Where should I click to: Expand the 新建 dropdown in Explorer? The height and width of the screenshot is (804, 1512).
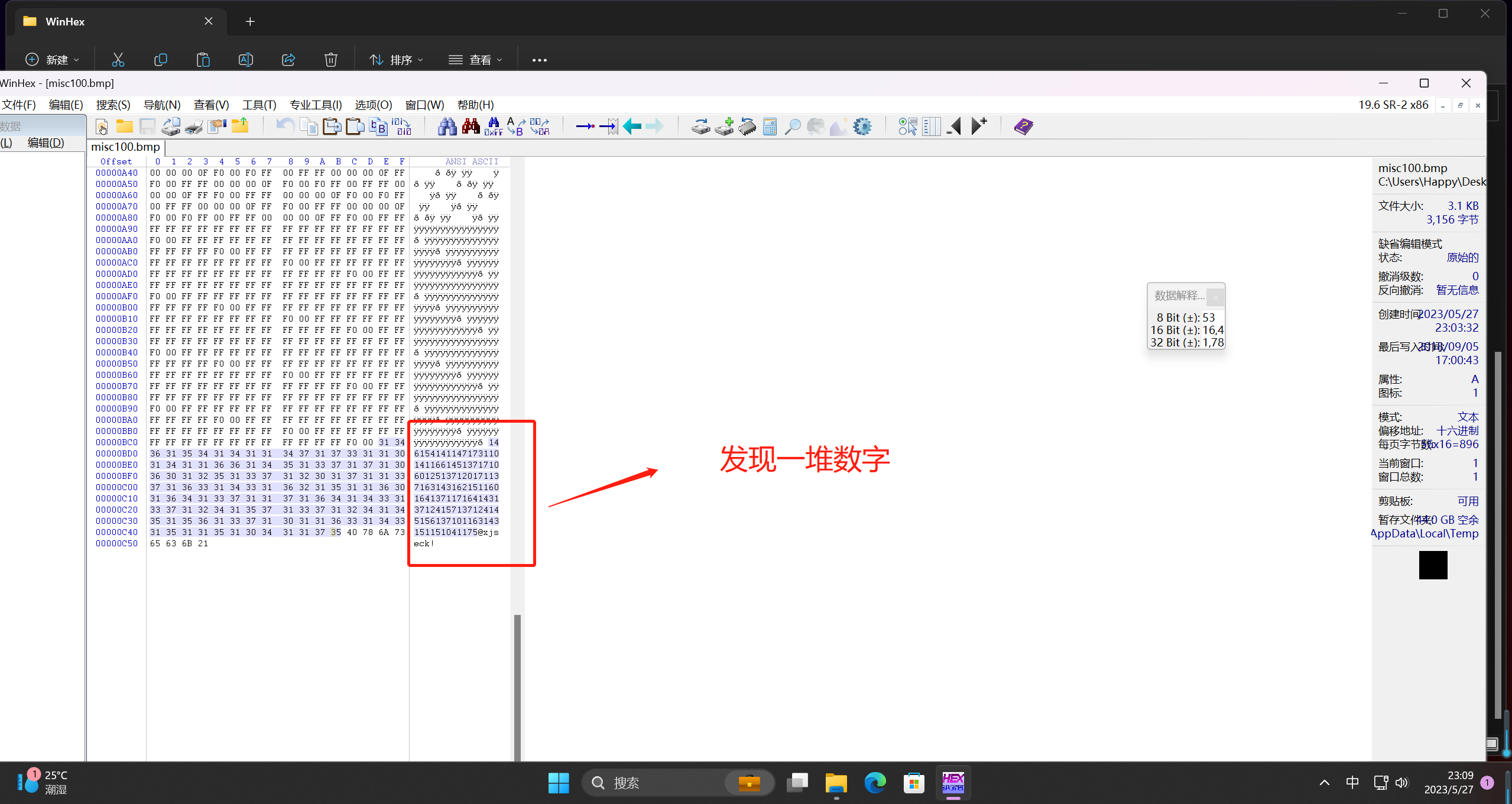point(53,60)
